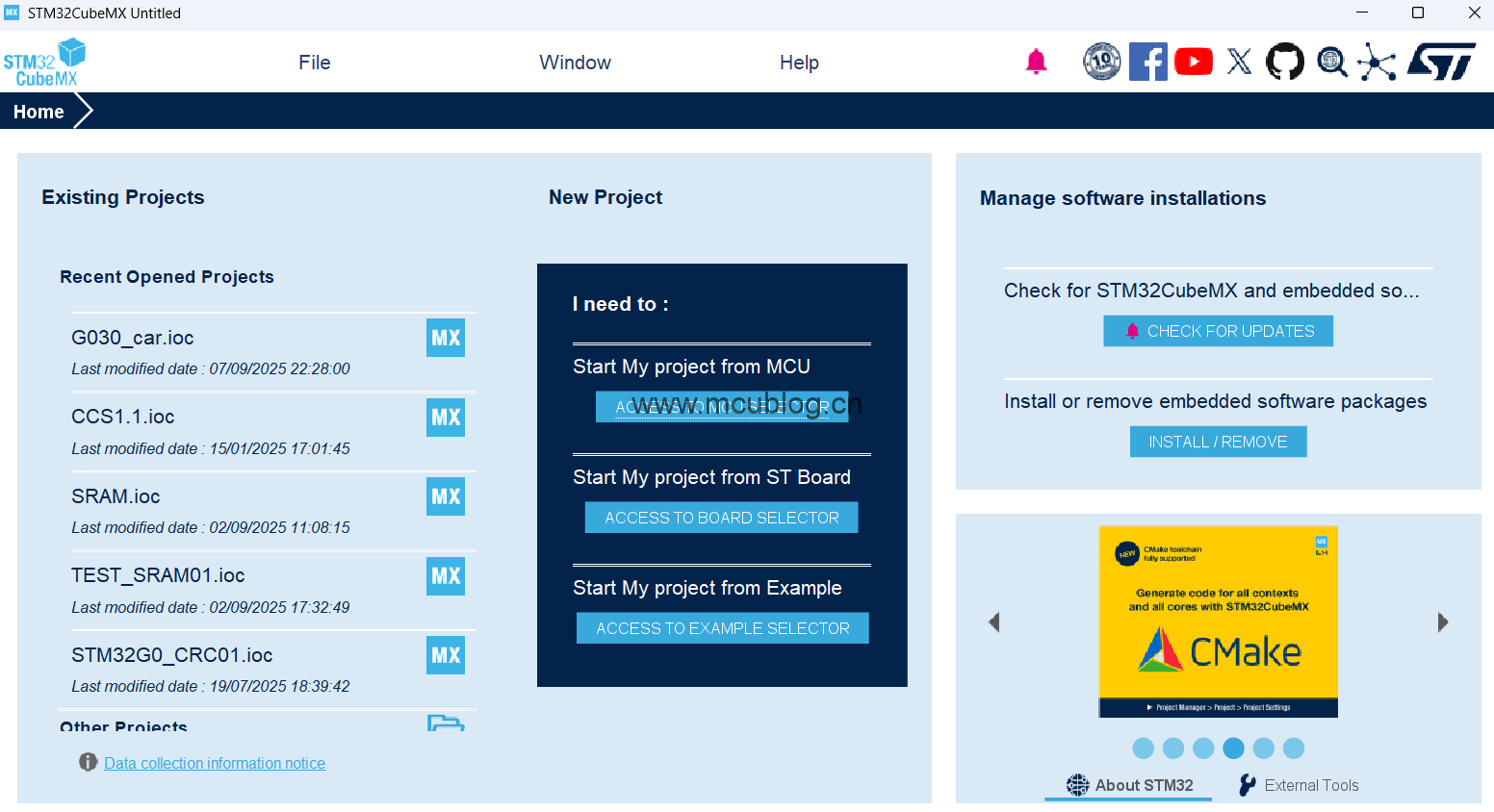Click ACCESS TO BOARD SELECTOR button
The width and height of the screenshot is (1494, 812).
[x=722, y=518]
